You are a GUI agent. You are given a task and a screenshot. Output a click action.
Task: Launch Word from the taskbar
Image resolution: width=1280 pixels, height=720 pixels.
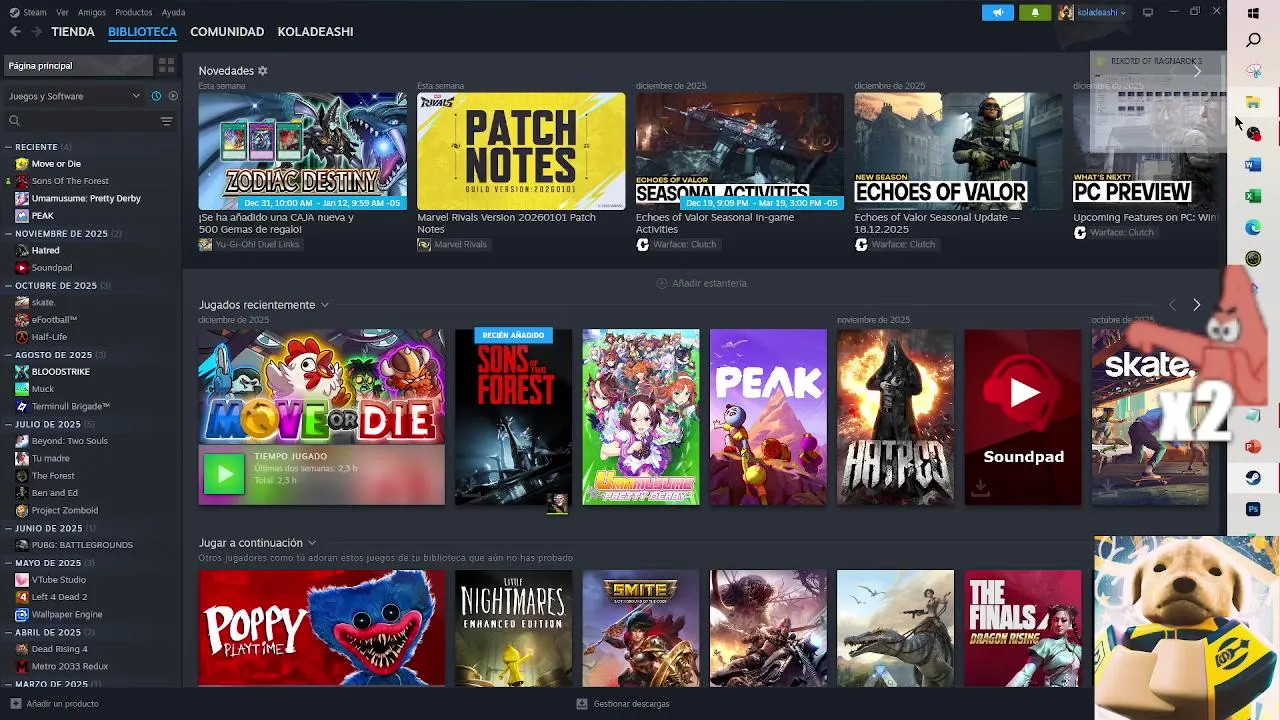[x=1253, y=164]
